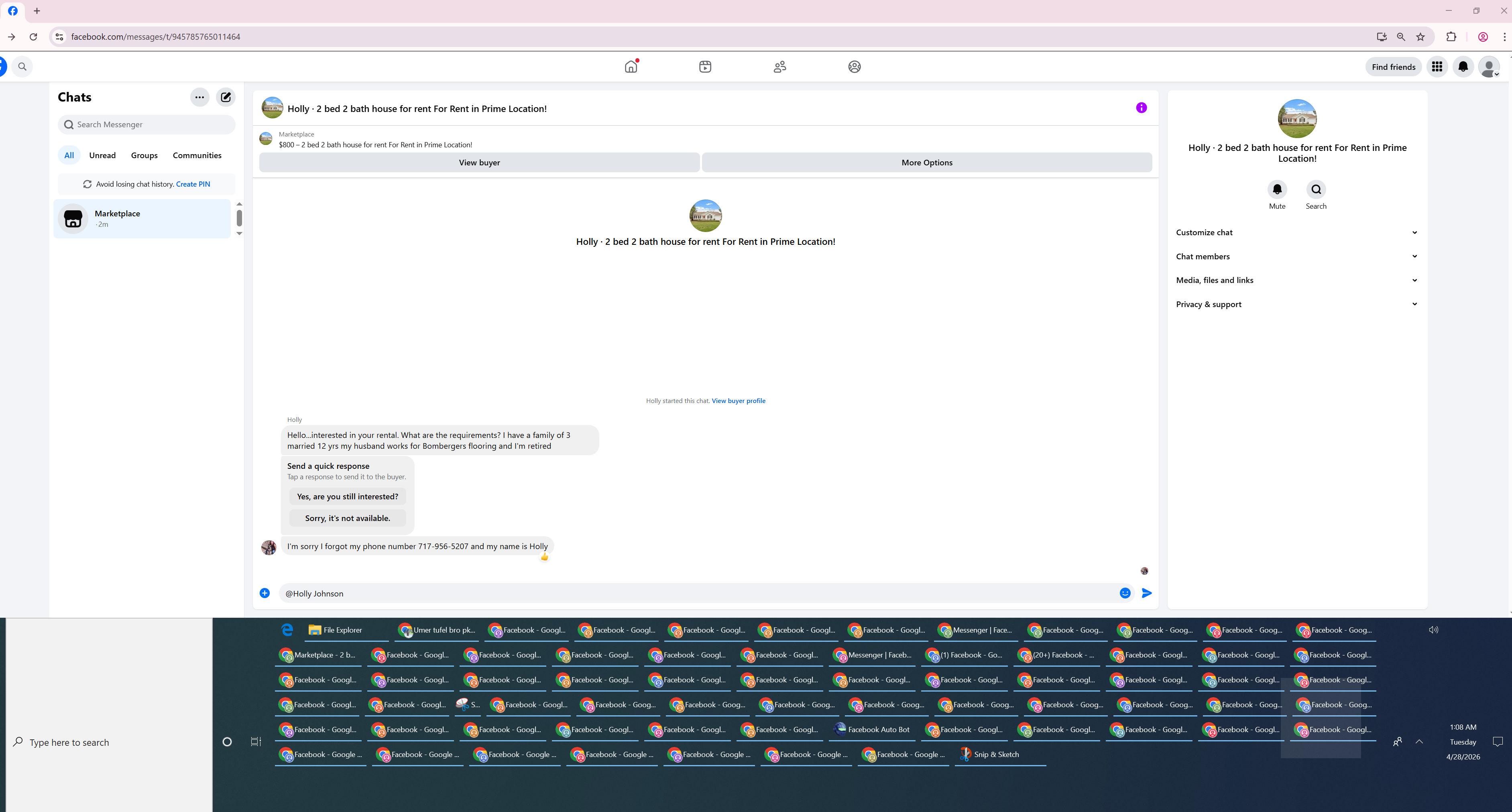Open browser extensions puzzle icon
The height and width of the screenshot is (812, 1512).
[x=1451, y=37]
